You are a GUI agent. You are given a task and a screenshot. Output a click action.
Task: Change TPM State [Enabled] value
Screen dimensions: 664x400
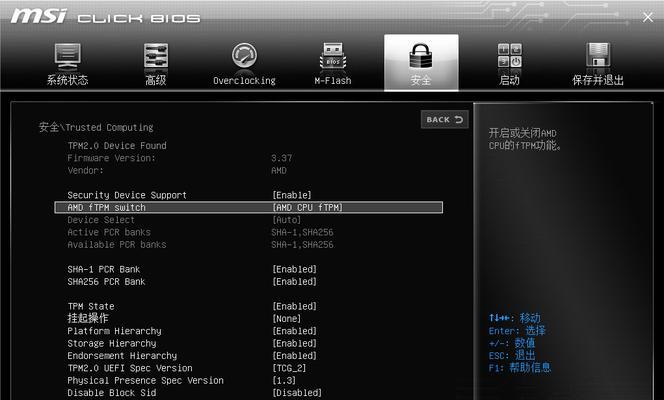click(x=295, y=306)
